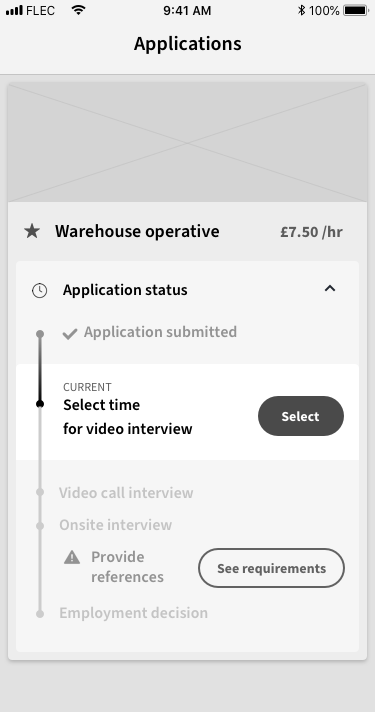
Task: Tap the Warehouse operative job title
Action: pyautogui.click(x=137, y=232)
